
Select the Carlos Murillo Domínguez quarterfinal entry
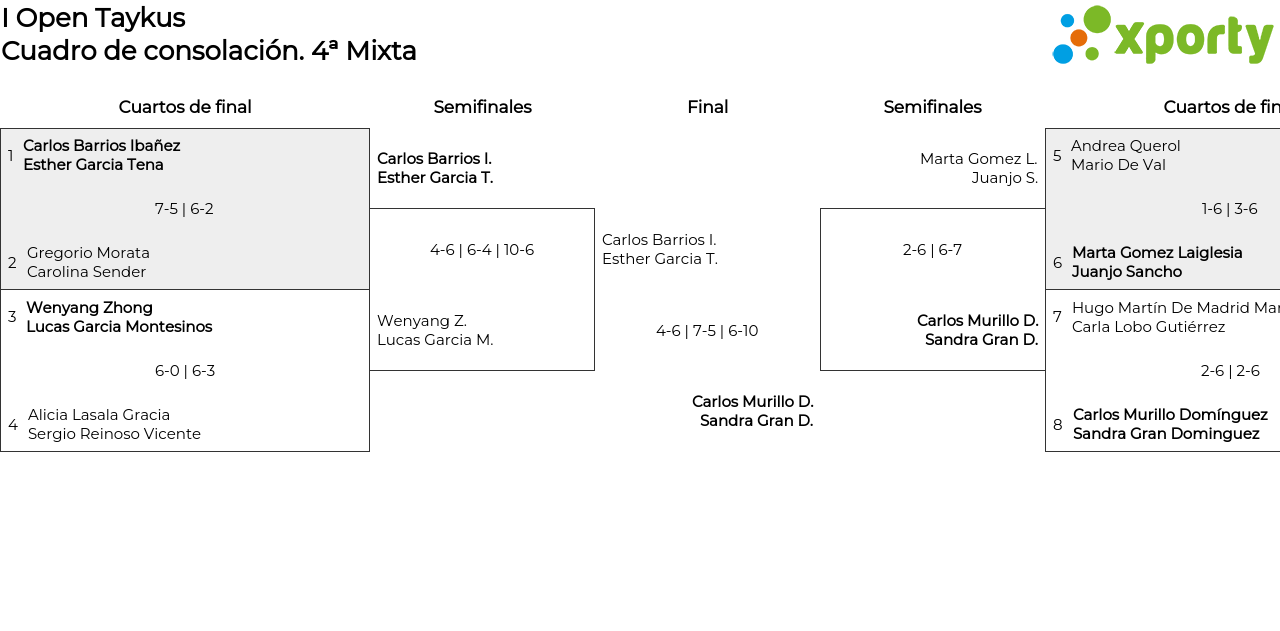click(1169, 424)
